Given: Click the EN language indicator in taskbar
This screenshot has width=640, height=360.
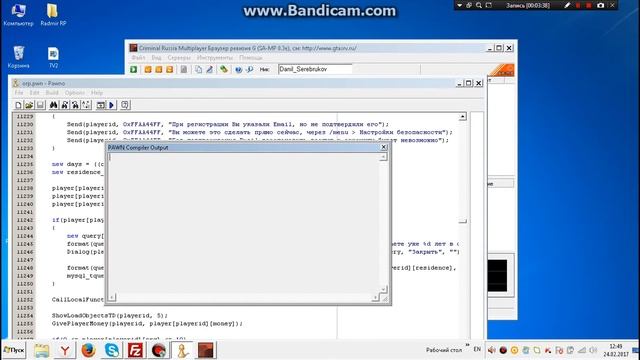Looking at the screenshot, I should point(477,349).
